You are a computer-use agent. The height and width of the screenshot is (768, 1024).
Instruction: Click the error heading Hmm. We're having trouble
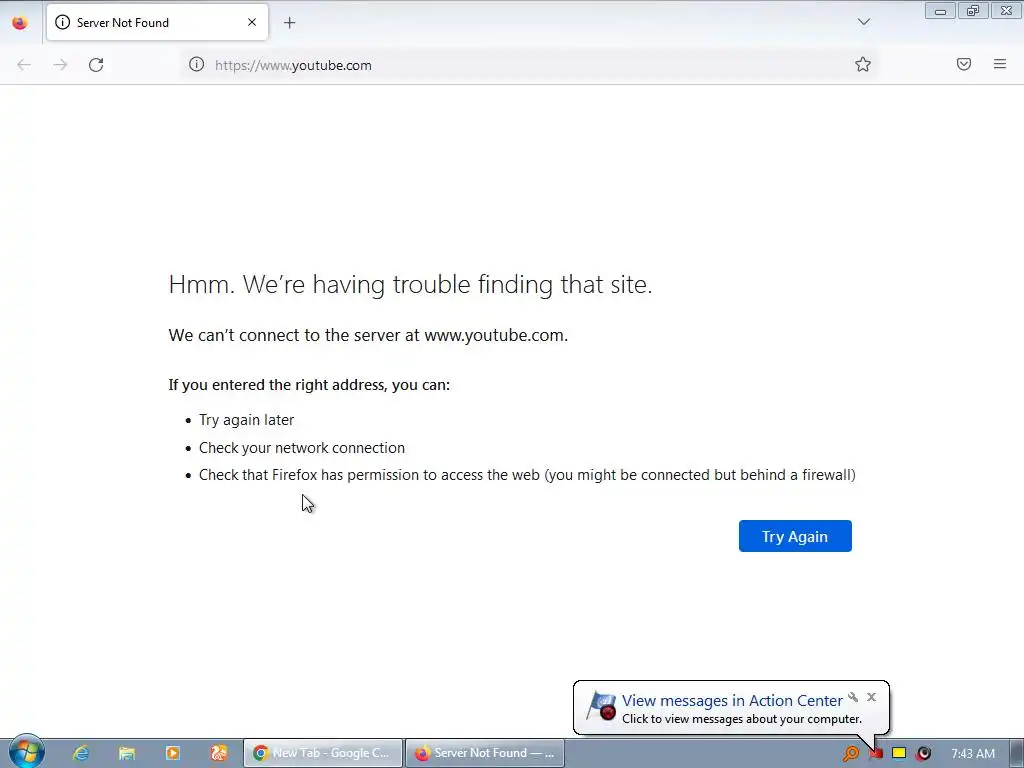pos(410,284)
